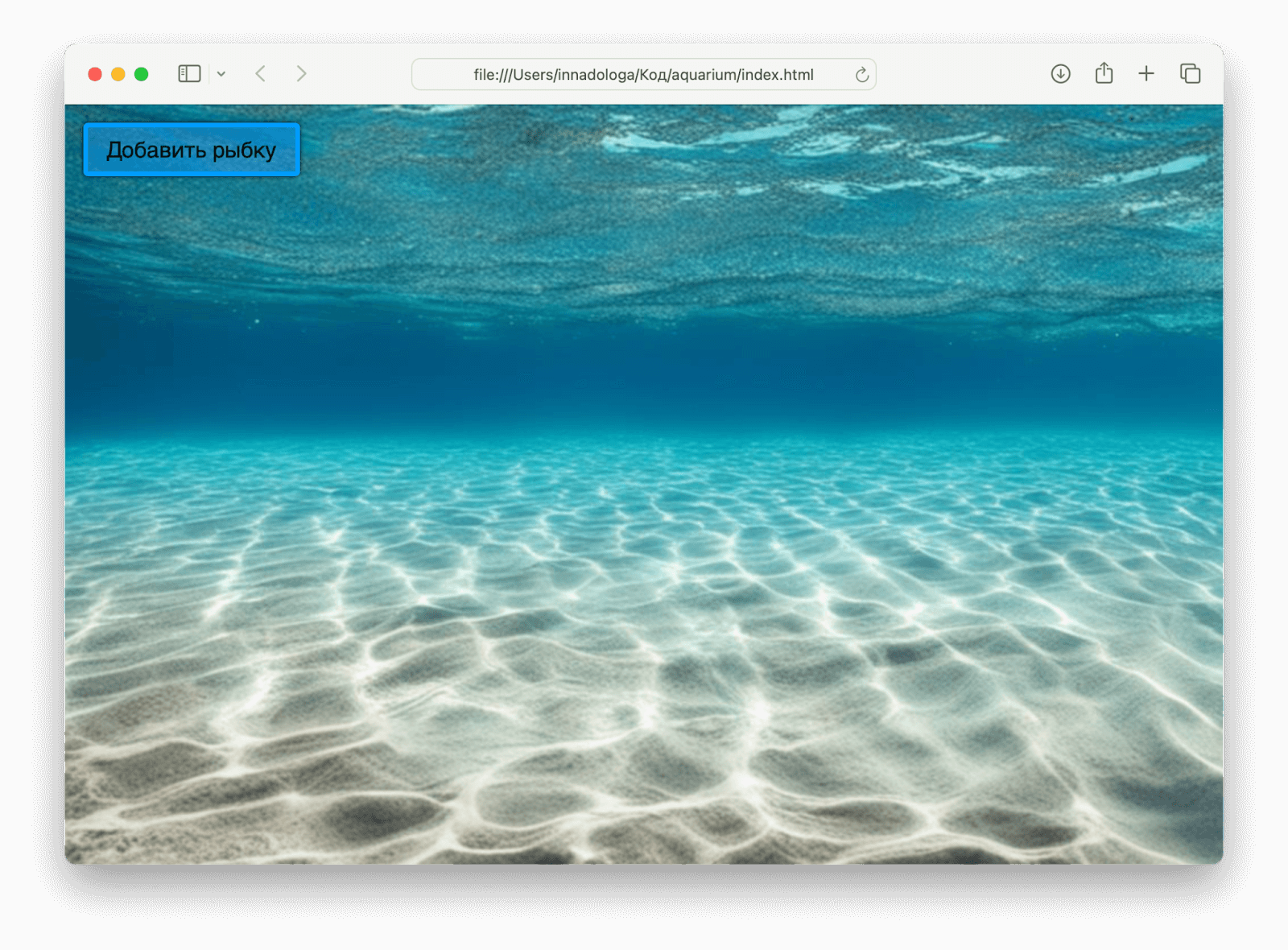Screen dimensions: 1288x950
Task: Click the "Добавить рыбку" button
Action: point(192,150)
